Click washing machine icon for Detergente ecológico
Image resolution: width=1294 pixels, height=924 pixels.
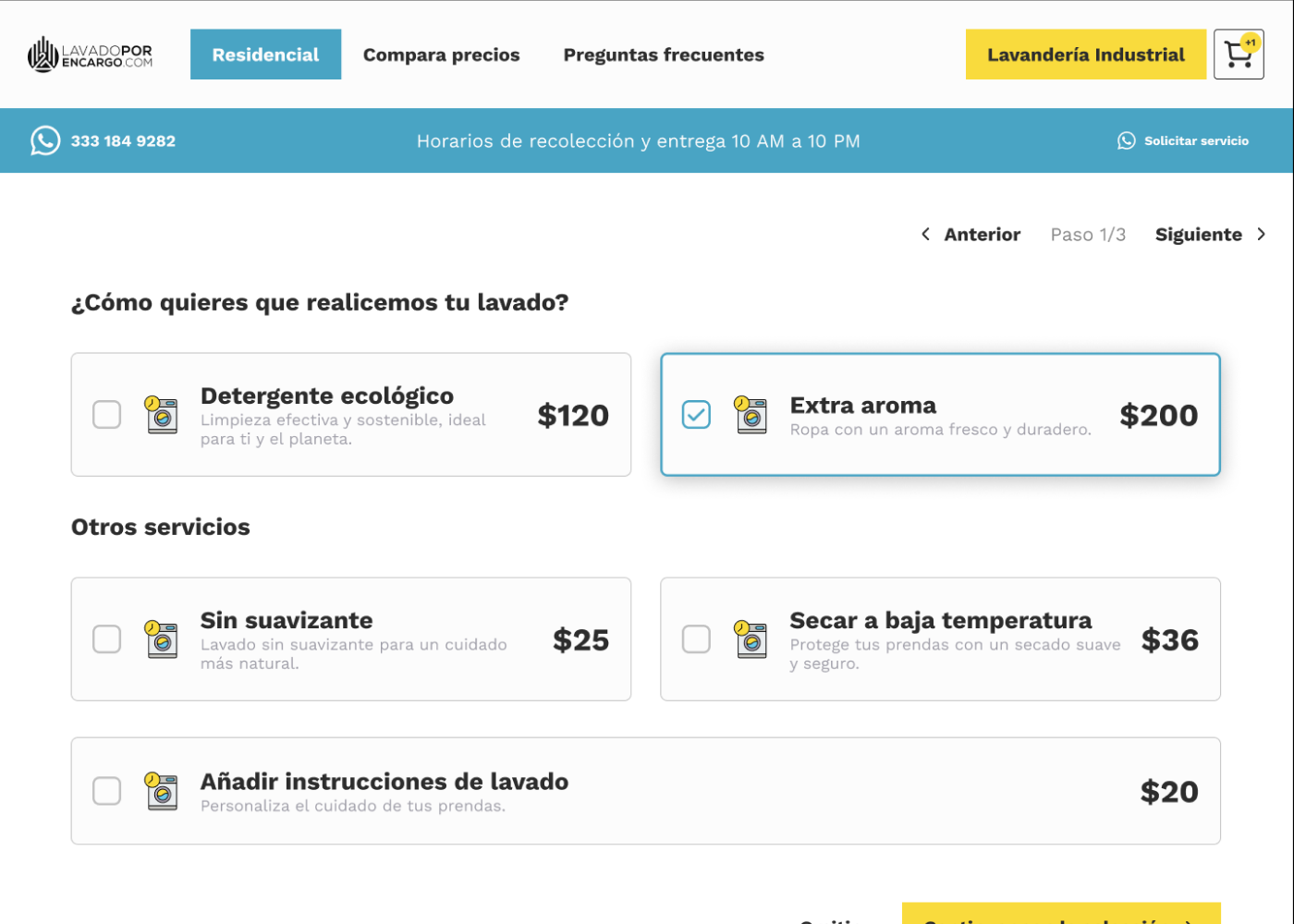[x=162, y=415]
